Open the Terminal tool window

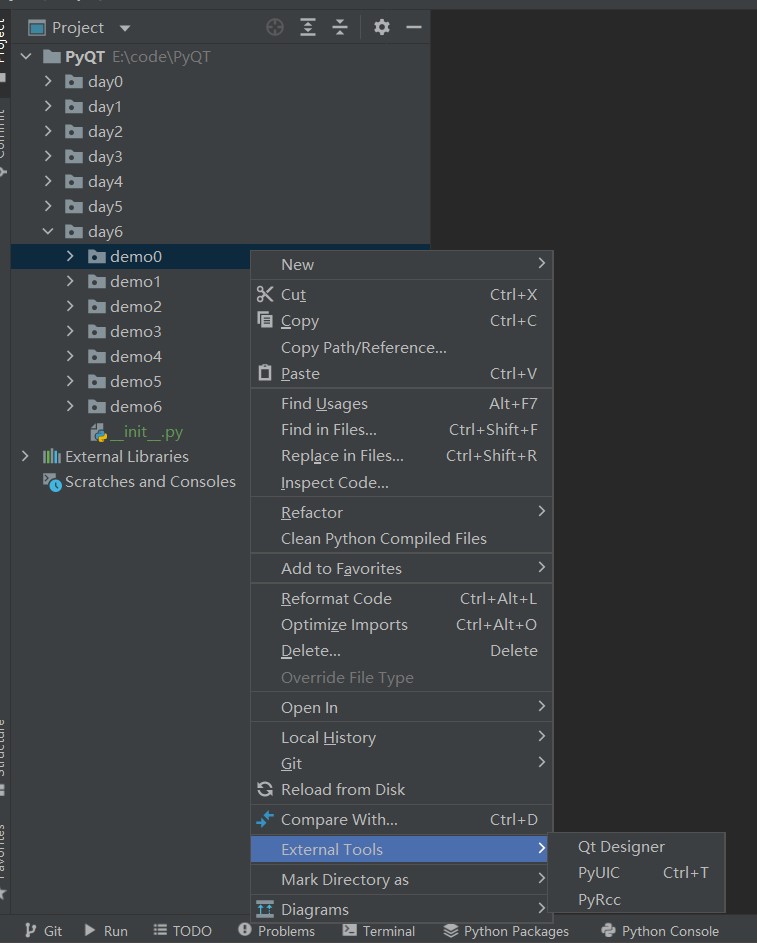pos(379,930)
